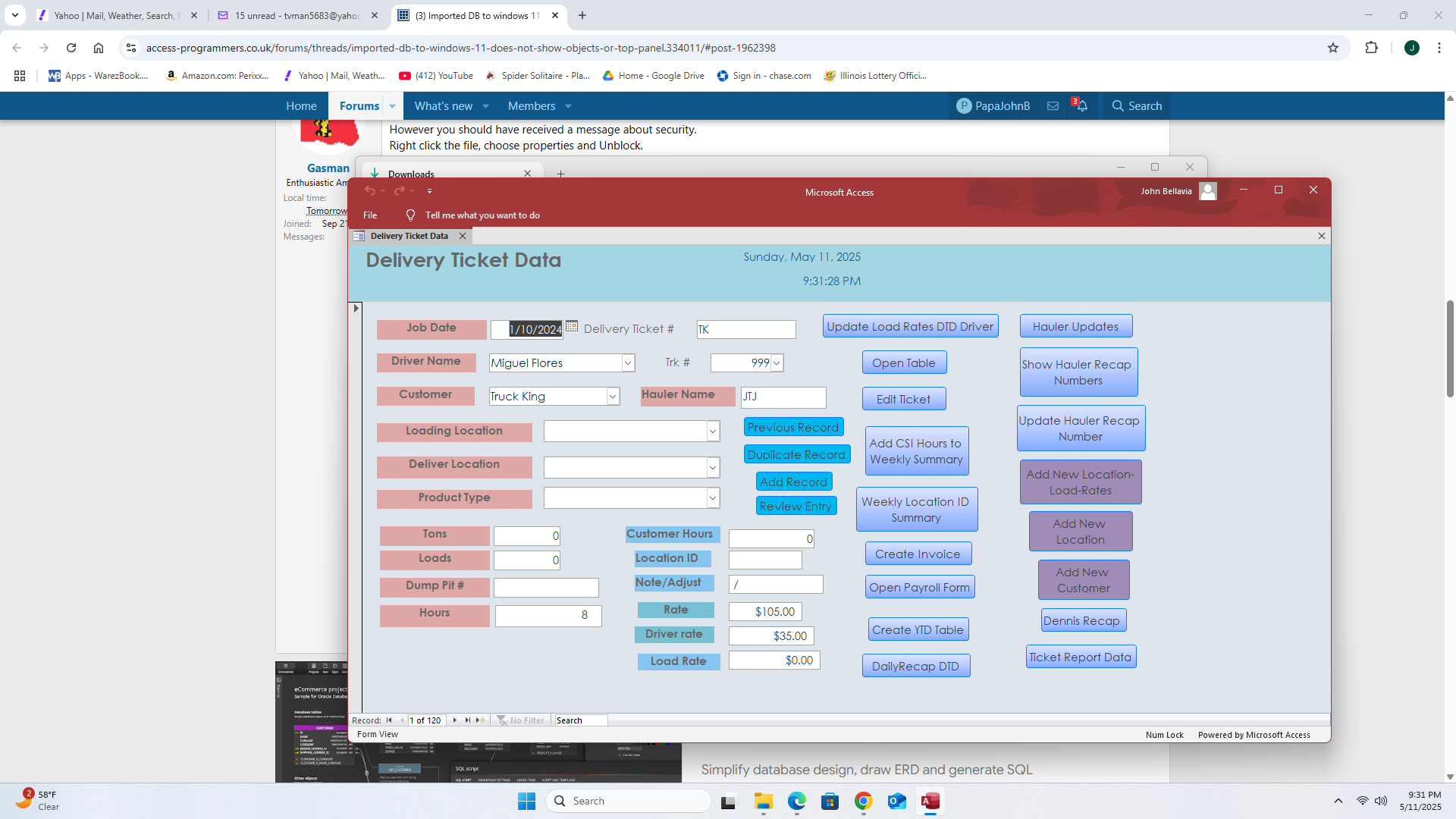Click the record Search box

point(580,720)
